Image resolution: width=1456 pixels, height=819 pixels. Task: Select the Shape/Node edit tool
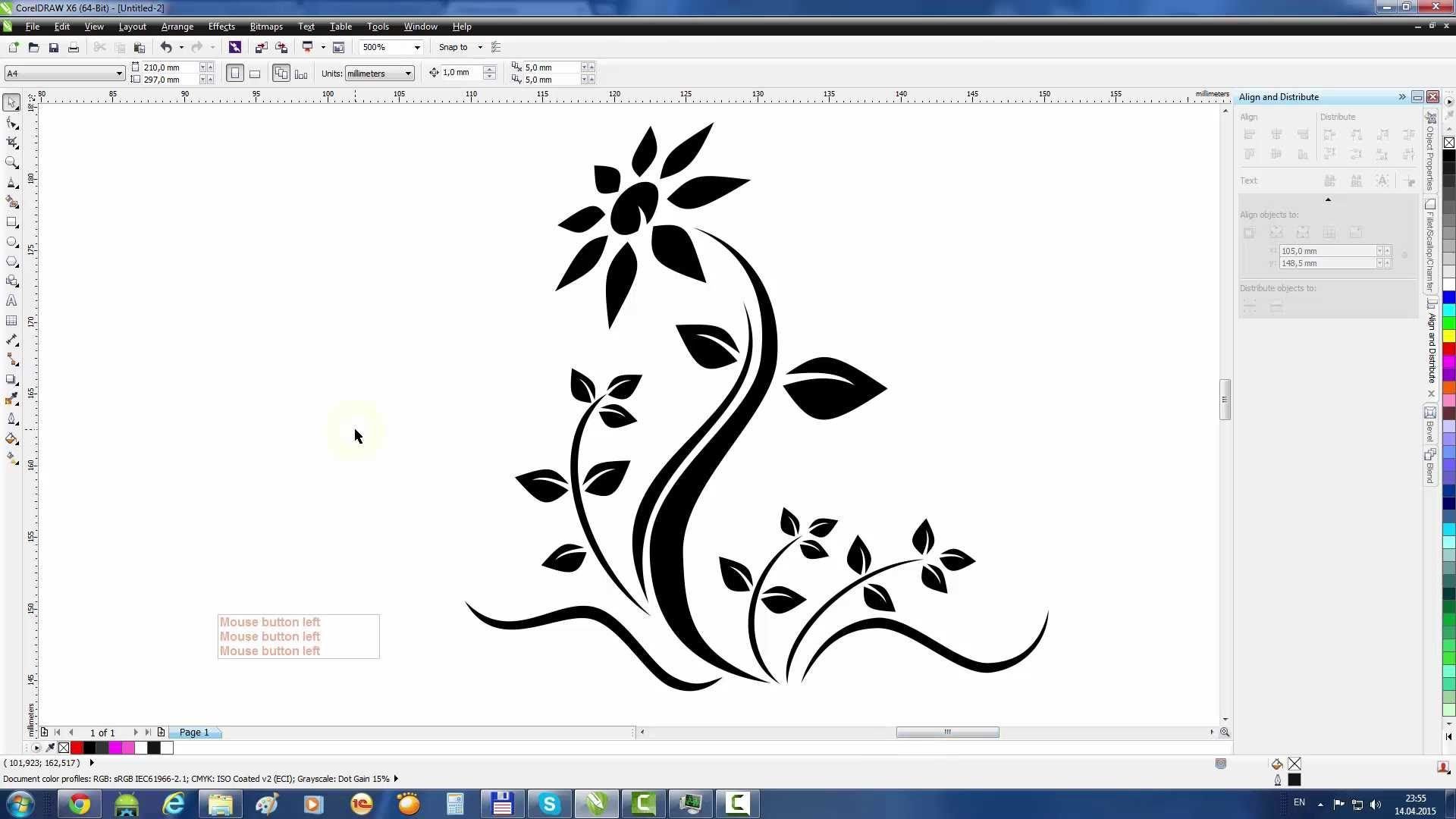(x=13, y=122)
